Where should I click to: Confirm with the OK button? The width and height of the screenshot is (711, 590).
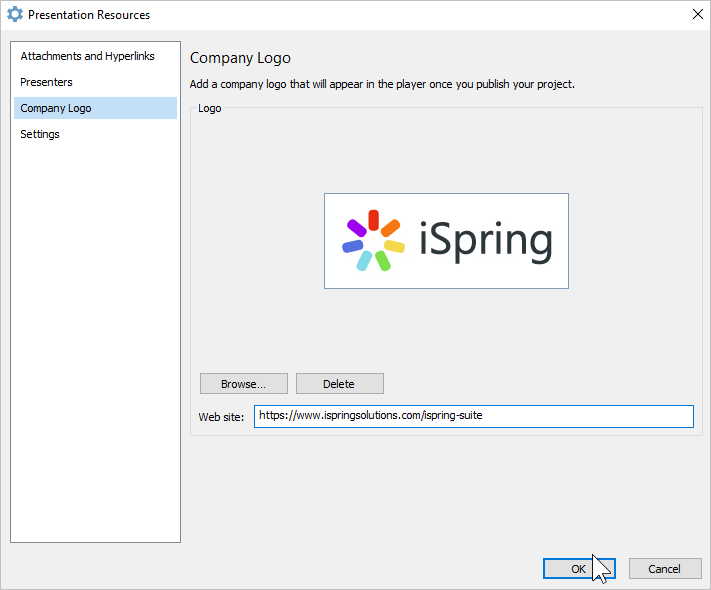579,569
